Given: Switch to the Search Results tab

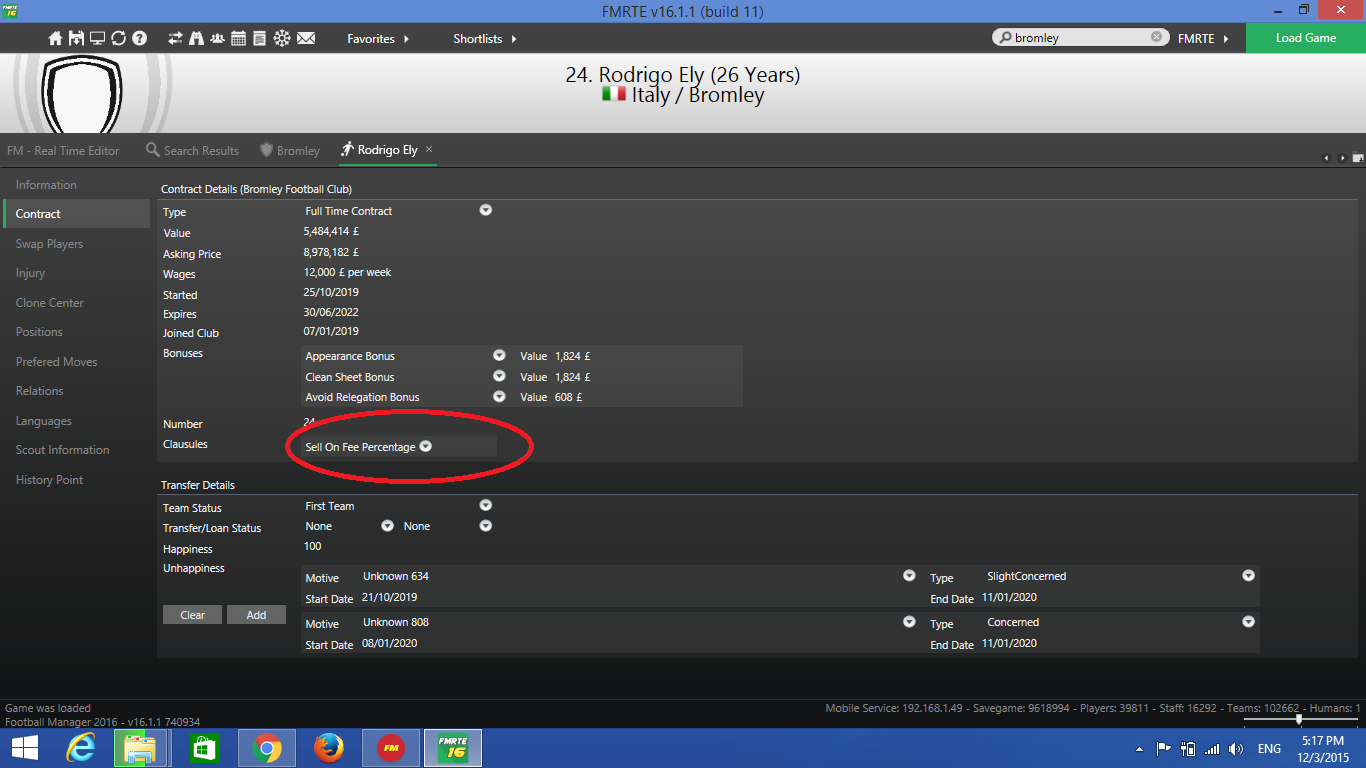Looking at the screenshot, I should (192, 150).
